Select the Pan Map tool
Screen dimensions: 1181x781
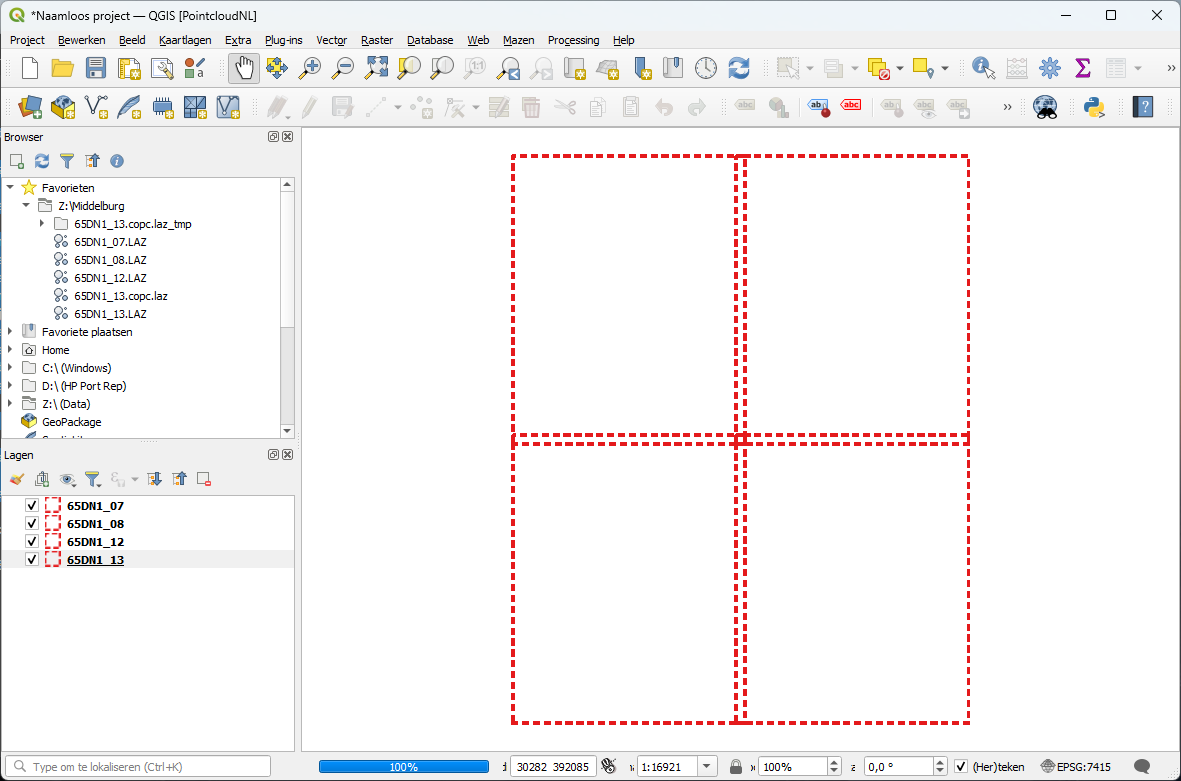(244, 67)
